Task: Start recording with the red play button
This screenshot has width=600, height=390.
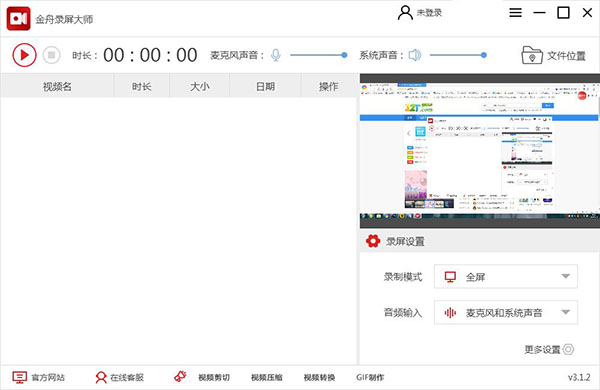Action: click(24, 55)
